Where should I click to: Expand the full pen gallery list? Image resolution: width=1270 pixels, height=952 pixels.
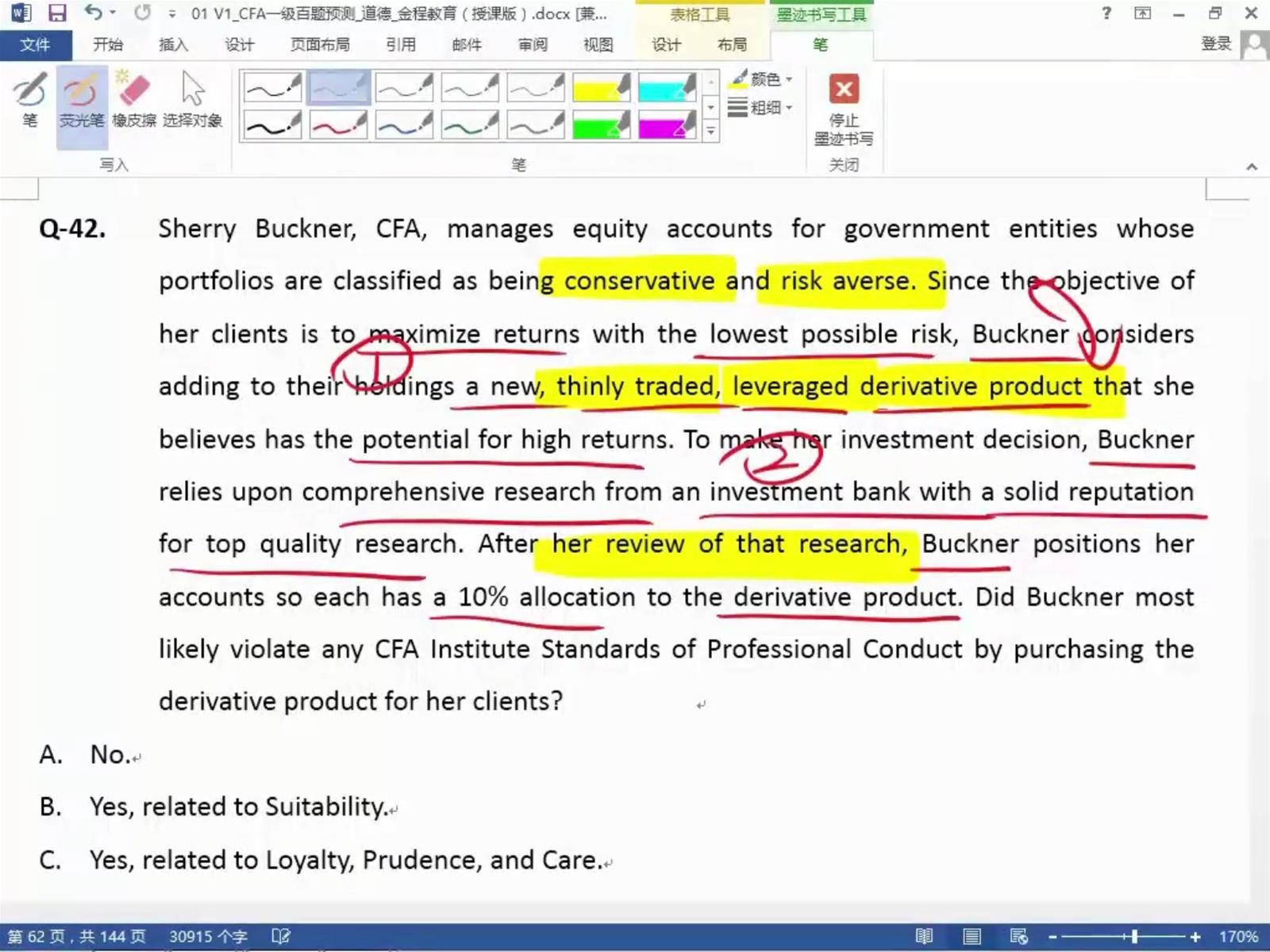(711, 131)
